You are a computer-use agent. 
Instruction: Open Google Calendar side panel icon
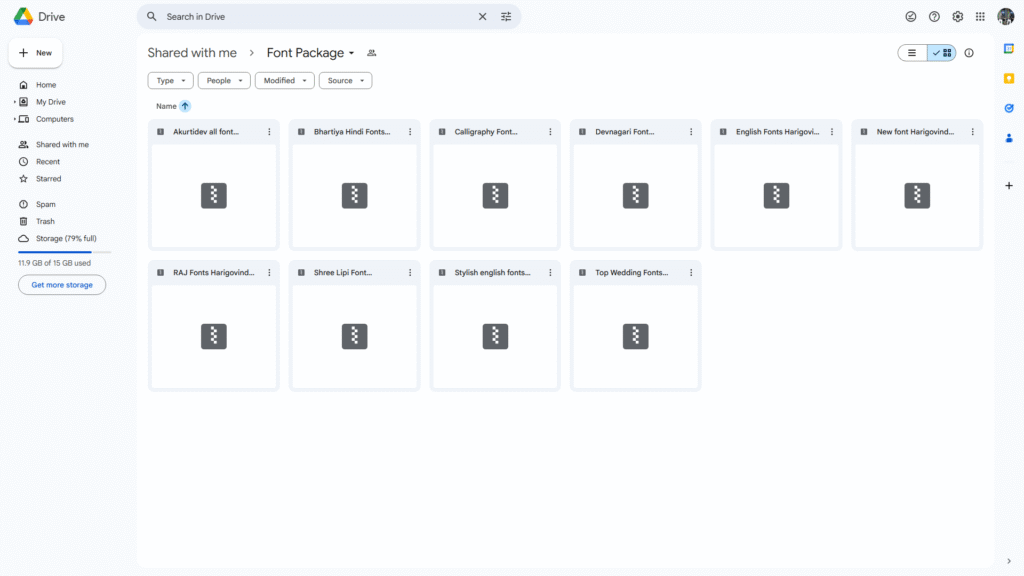point(1009,48)
